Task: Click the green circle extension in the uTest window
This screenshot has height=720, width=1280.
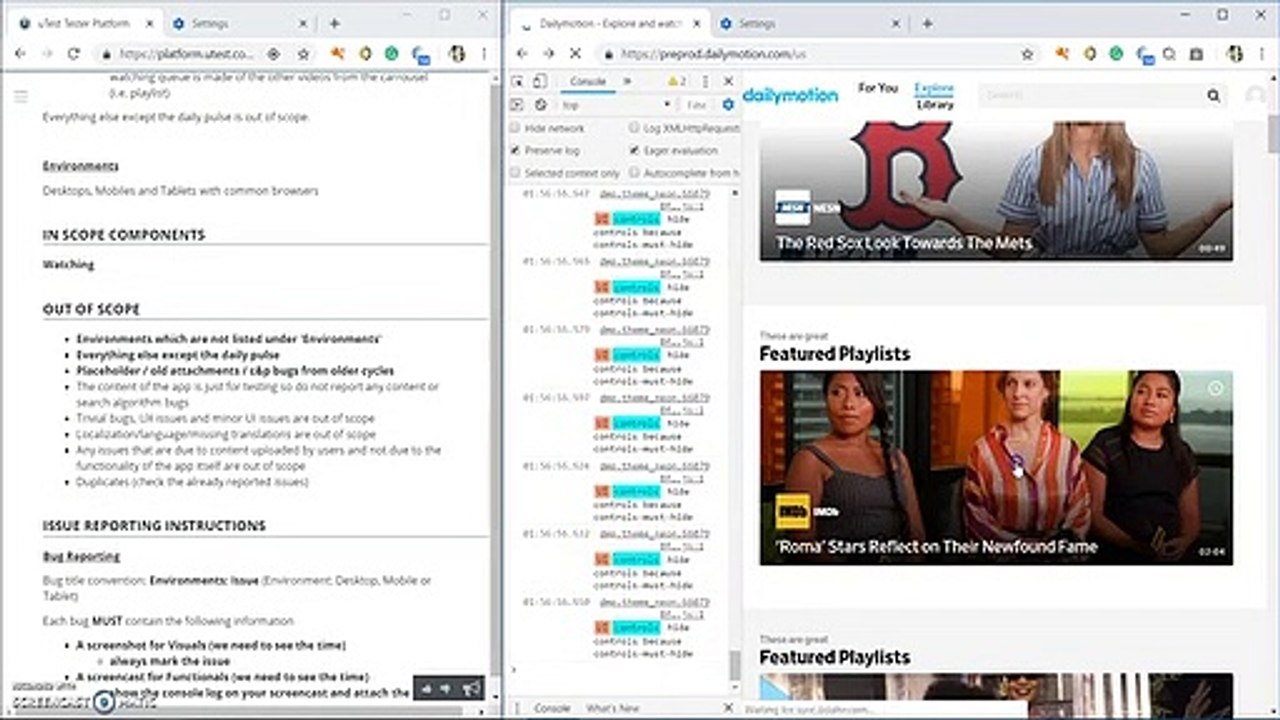Action: [391, 54]
